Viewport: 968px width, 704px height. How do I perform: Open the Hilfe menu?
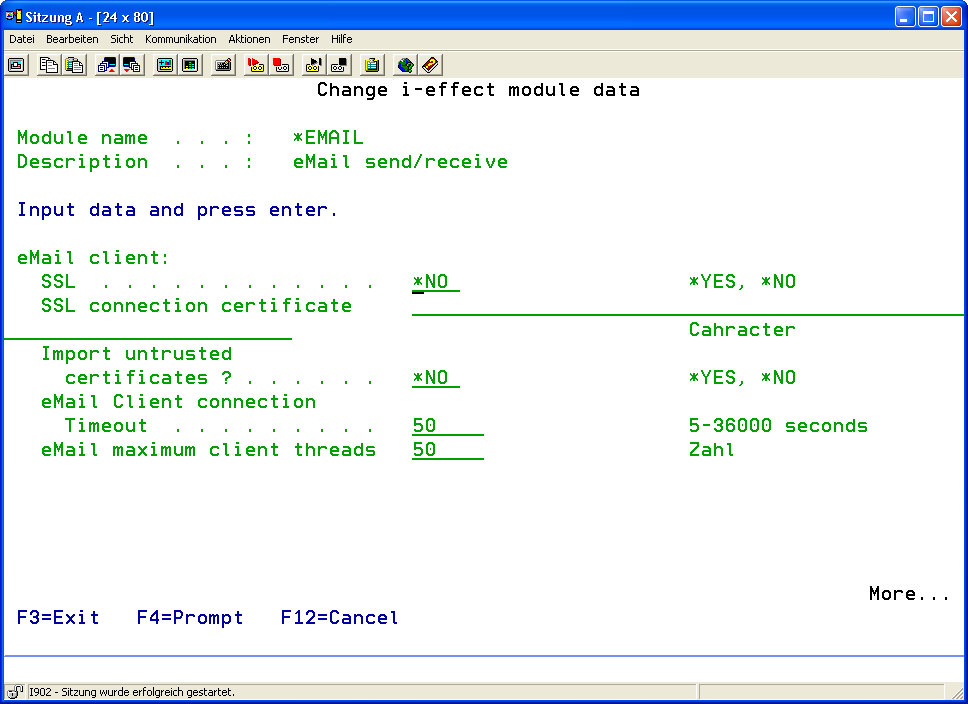(x=341, y=39)
